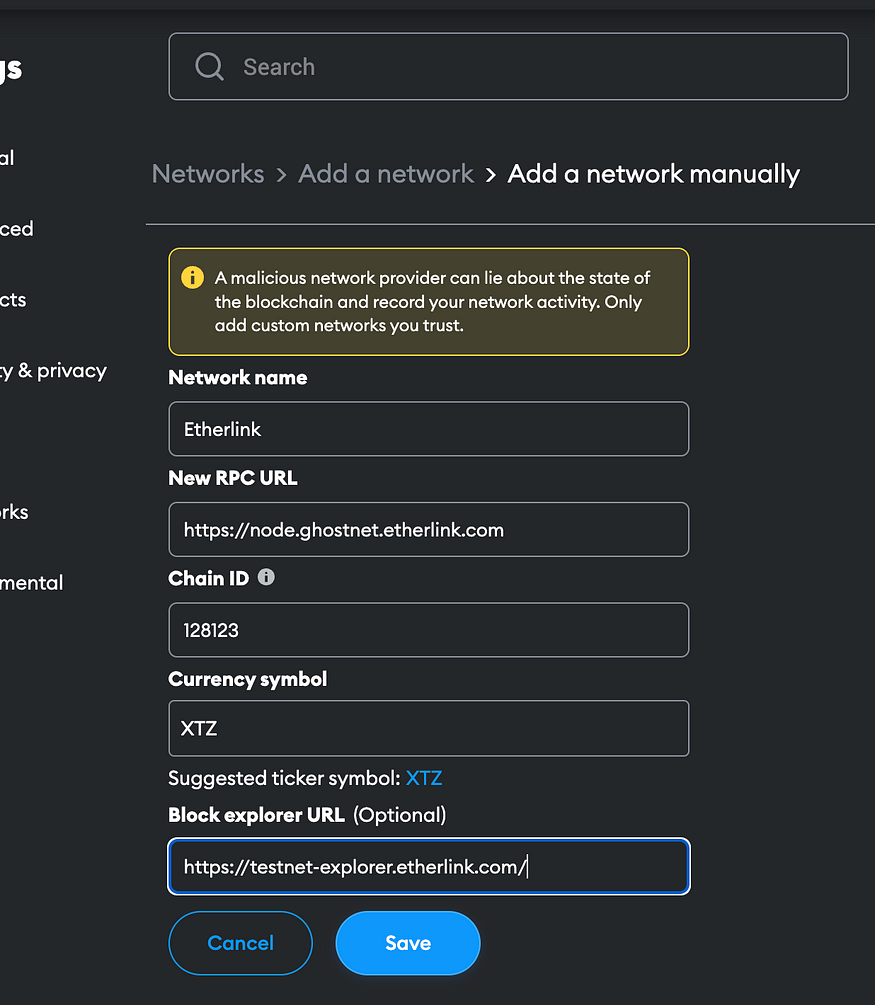Save the Etherlink network
Image resolution: width=875 pixels, height=1005 pixels.
408,943
